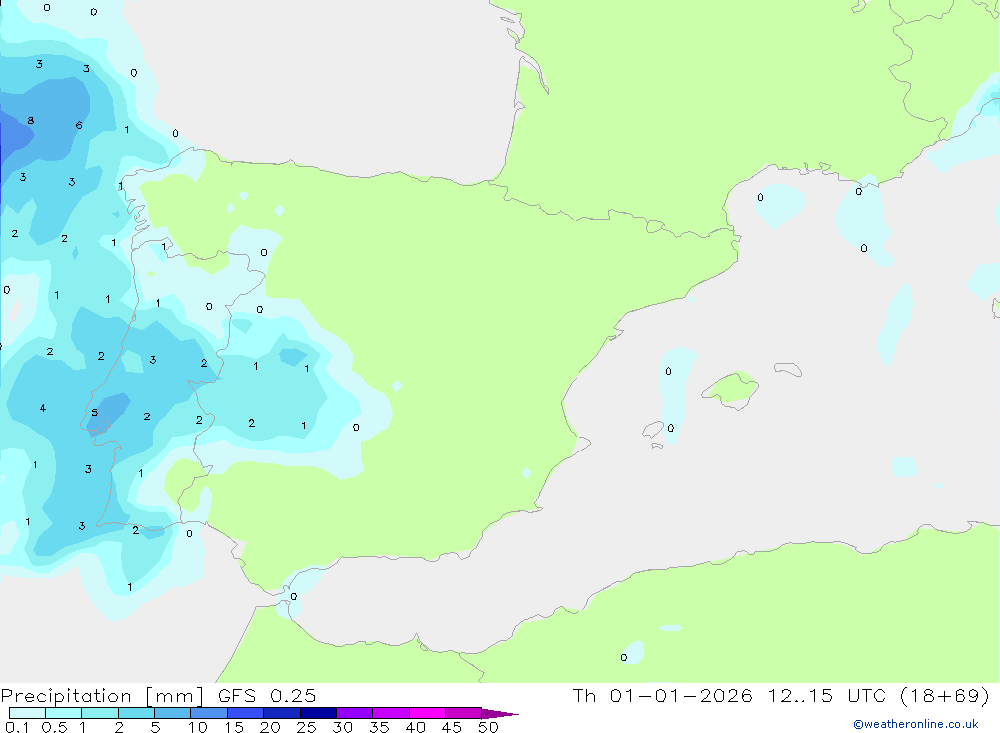
Task: Click the legend label "40"
Action: pos(415,727)
